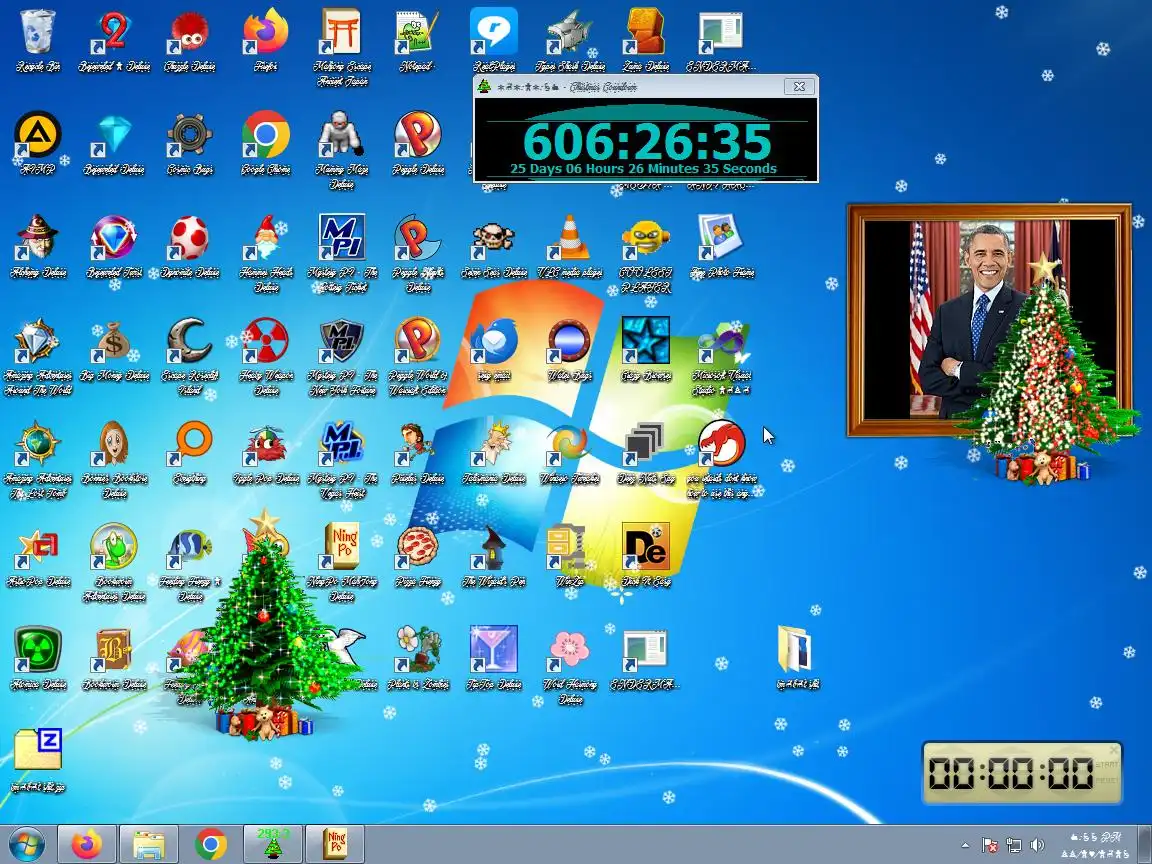The height and width of the screenshot is (864, 1152).
Task: Open NingPo MahJong Deluxe desktop shortcut
Action: 342,562
